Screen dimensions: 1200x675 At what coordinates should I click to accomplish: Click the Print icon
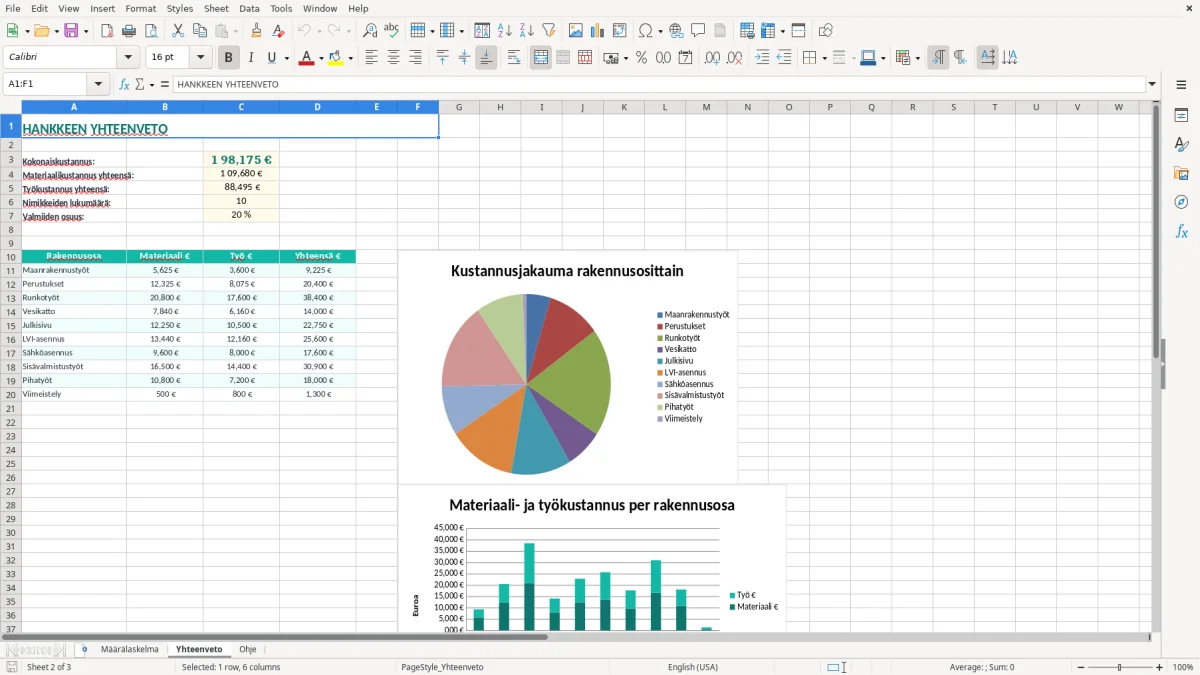click(129, 31)
